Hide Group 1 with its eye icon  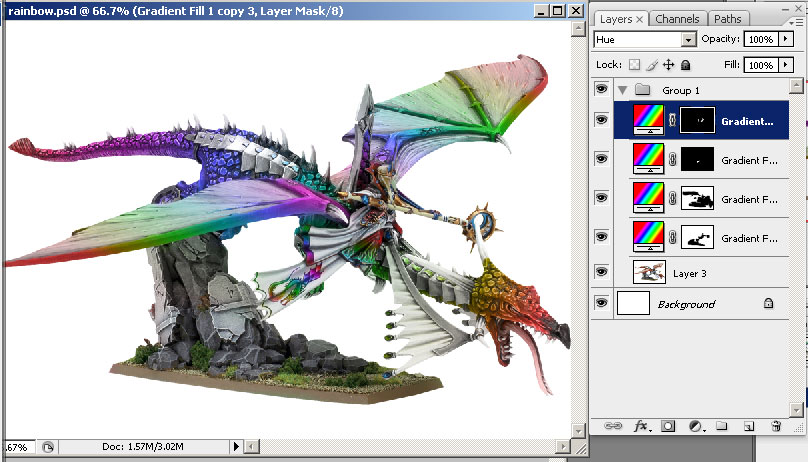tap(601, 89)
